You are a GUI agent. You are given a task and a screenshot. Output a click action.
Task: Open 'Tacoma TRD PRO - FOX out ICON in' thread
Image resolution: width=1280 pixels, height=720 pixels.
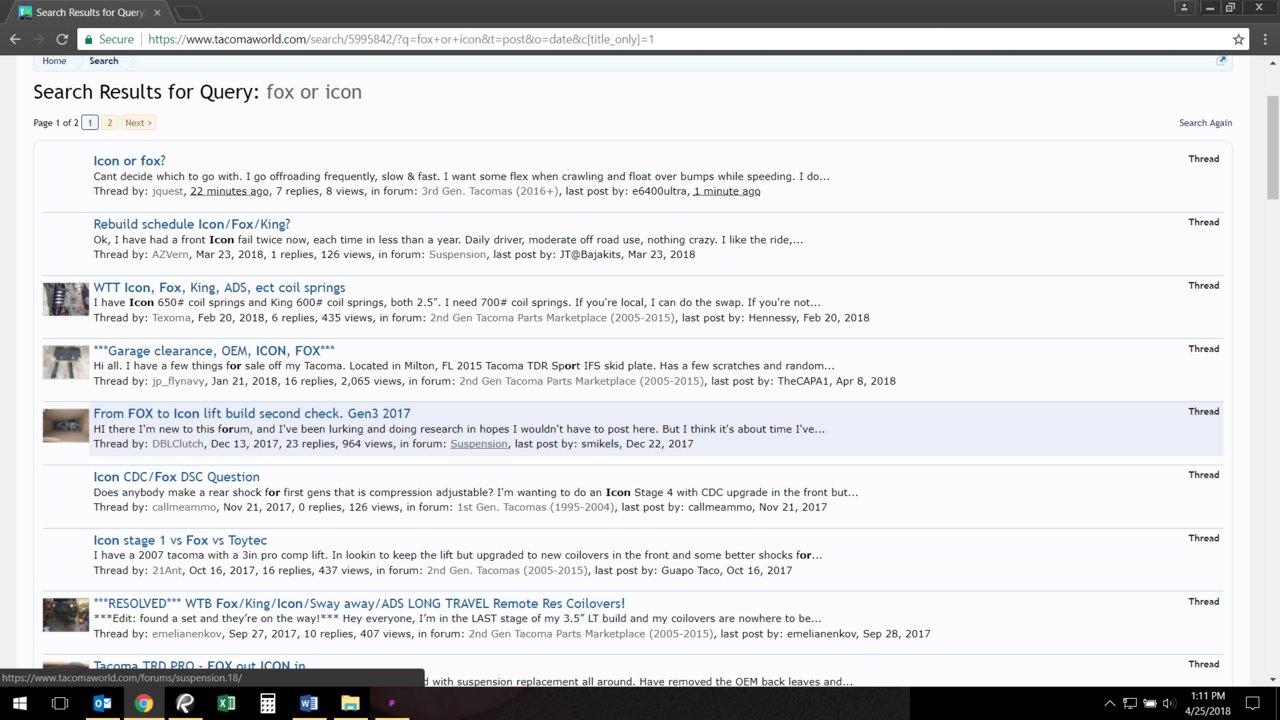(x=199, y=666)
